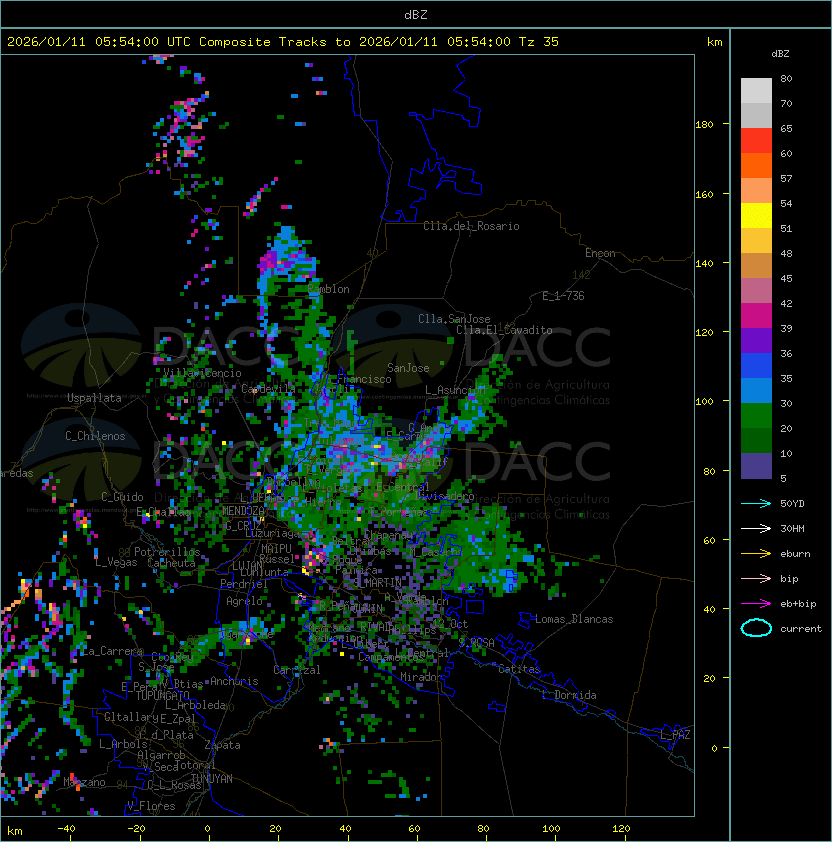The image size is (832, 842).
Task: Click the 'Clla.El_Cavadito' map label
Action: point(504,330)
